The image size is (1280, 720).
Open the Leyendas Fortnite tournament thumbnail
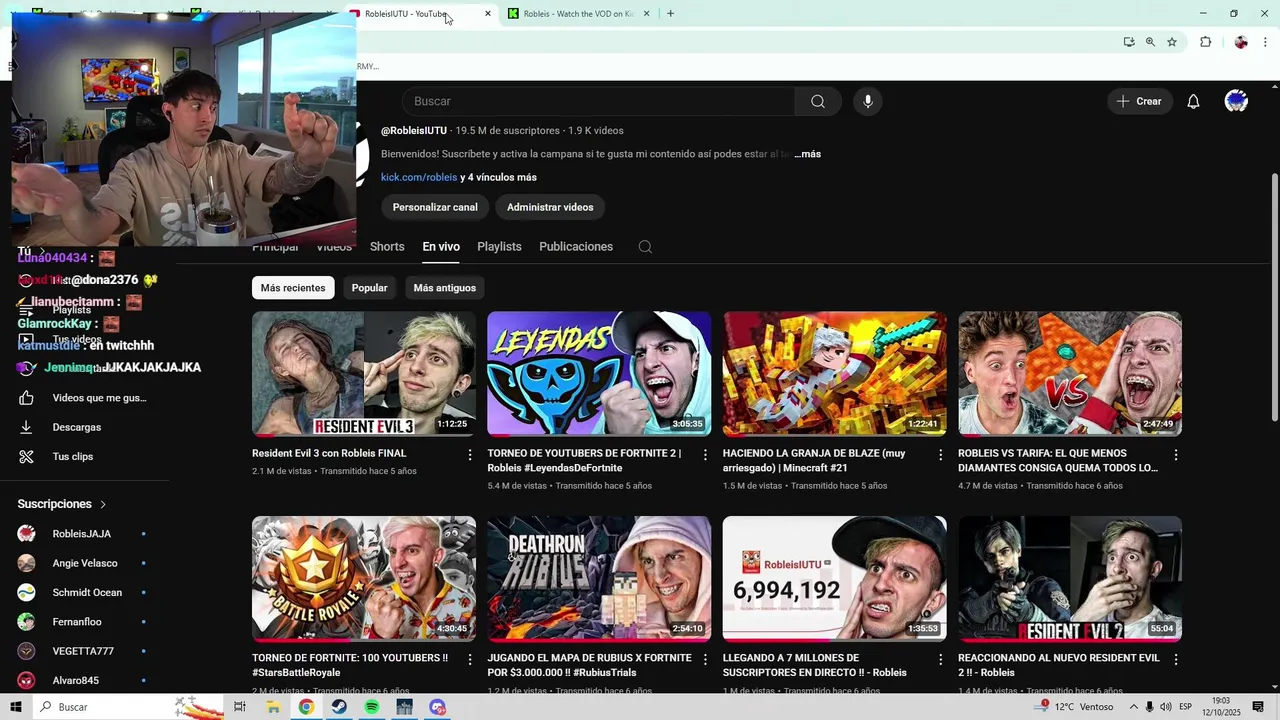[599, 374]
